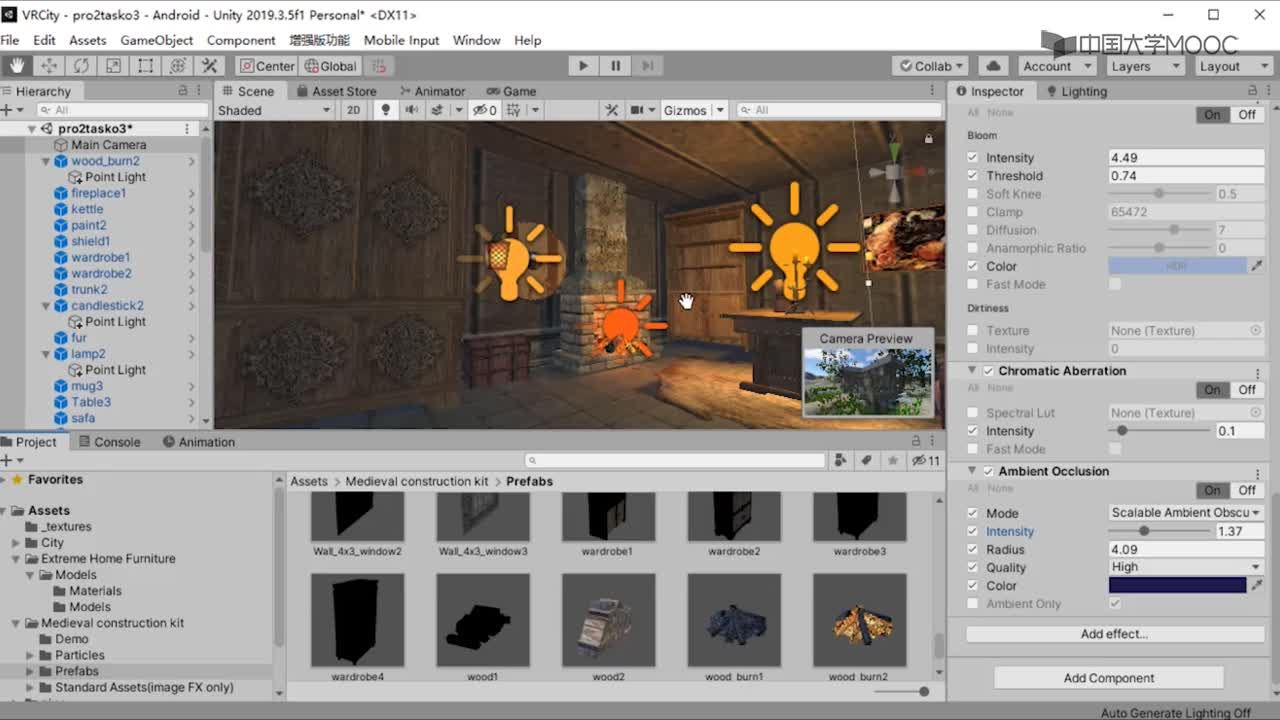
Task: Enable Clamp override checkbox
Action: [973, 212]
